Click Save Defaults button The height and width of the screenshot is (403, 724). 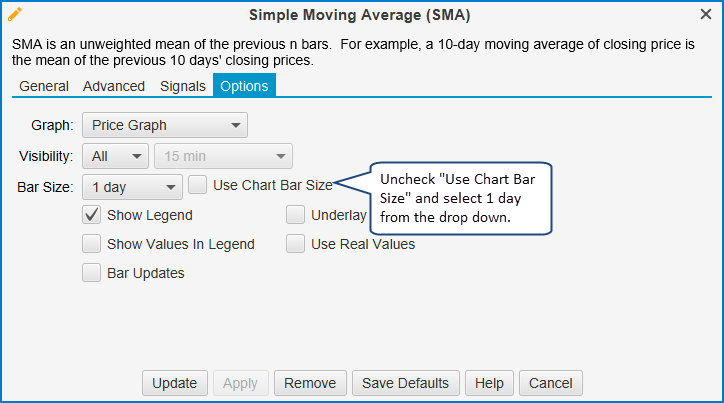pyautogui.click(x=406, y=383)
